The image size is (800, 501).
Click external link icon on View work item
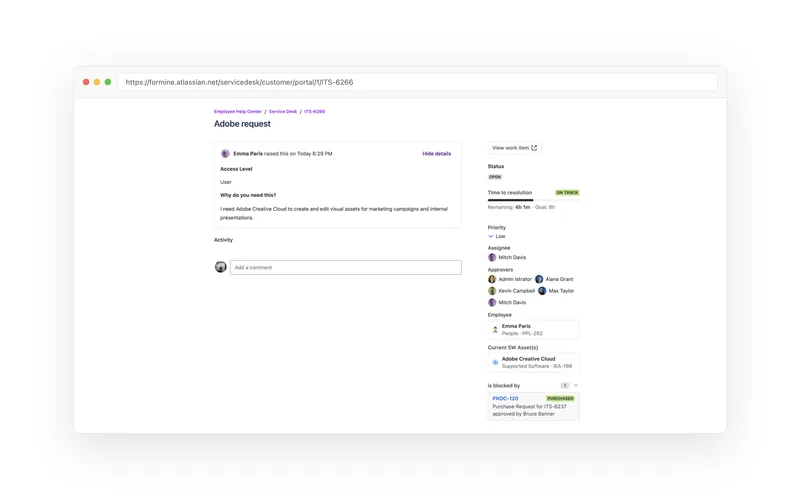[534, 148]
